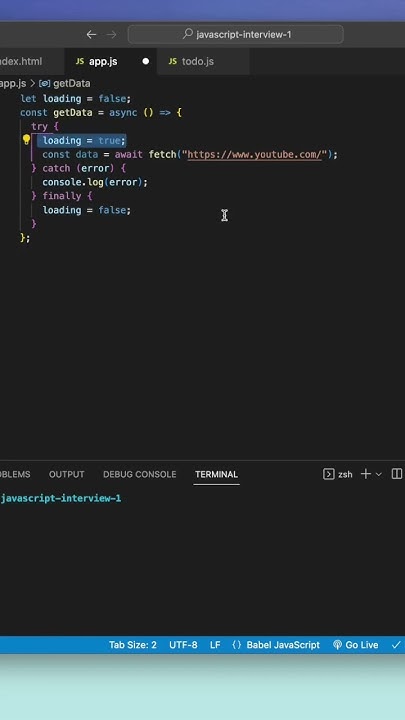Change Tab Size: 2 setting
405x720 pixels.
tap(133, 645)
